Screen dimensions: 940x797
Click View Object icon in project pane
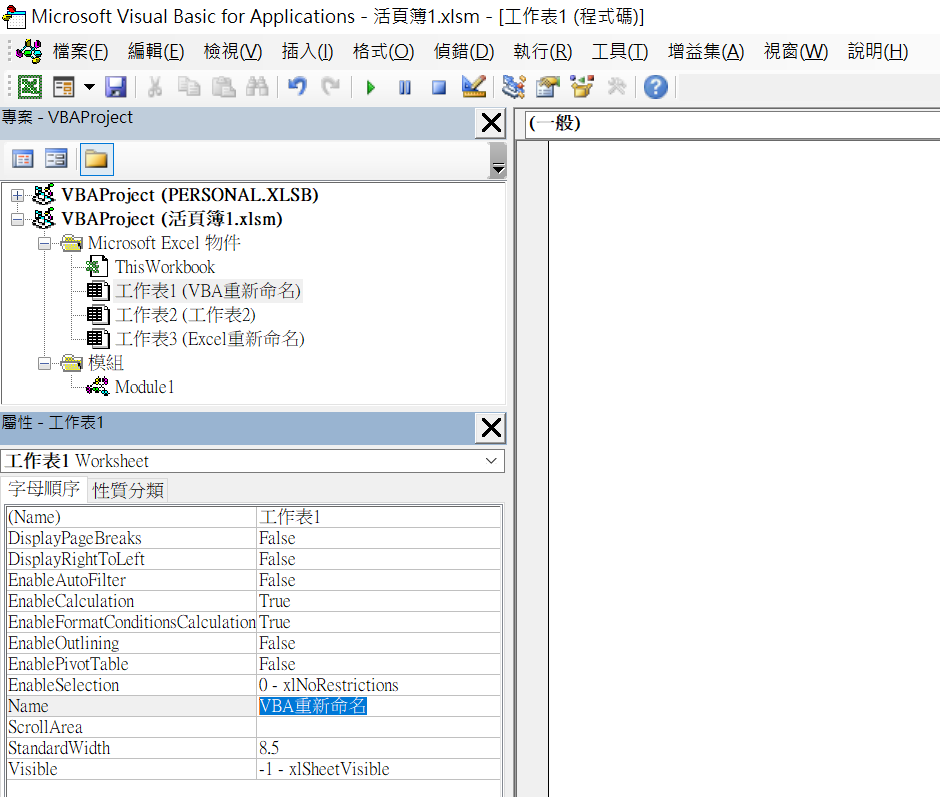56,159
